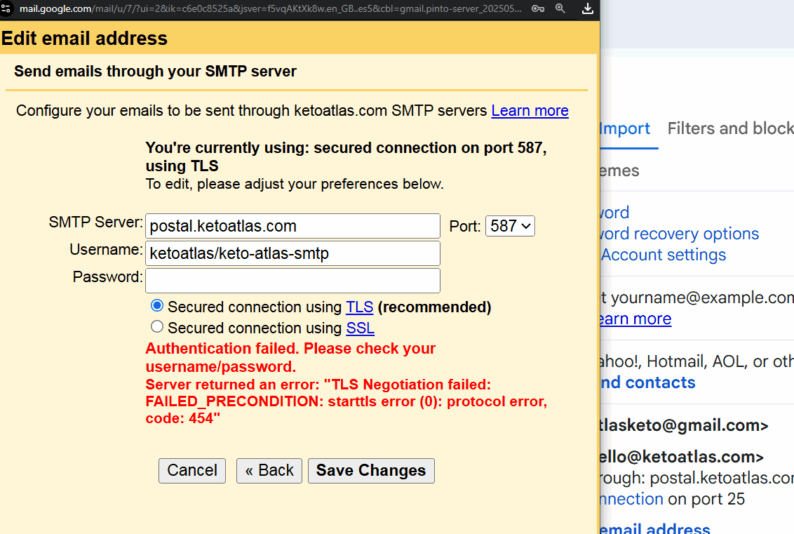The width and height of the screenshot is (794, 534).
Task: Click the zoom magnifier icon in address bar
Action: coord(560,9)
